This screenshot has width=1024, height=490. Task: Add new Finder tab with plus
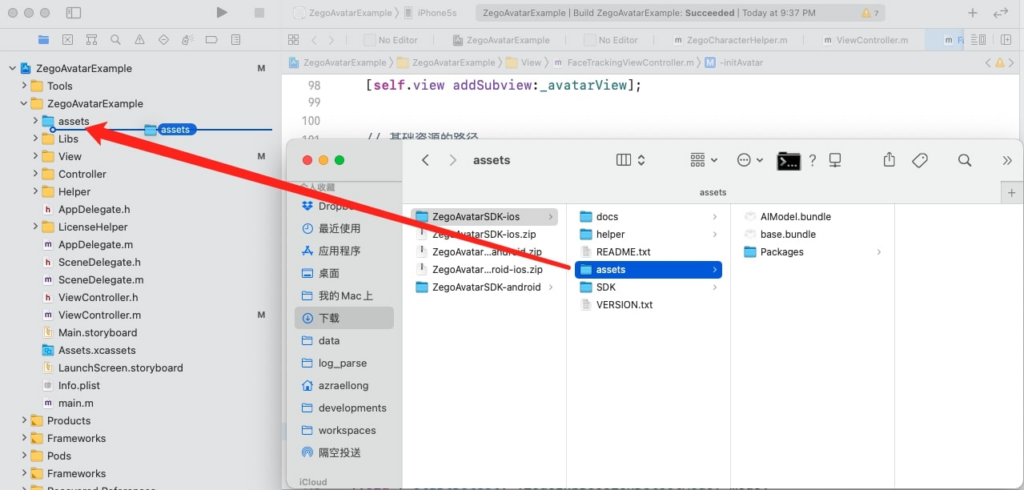1012,193
